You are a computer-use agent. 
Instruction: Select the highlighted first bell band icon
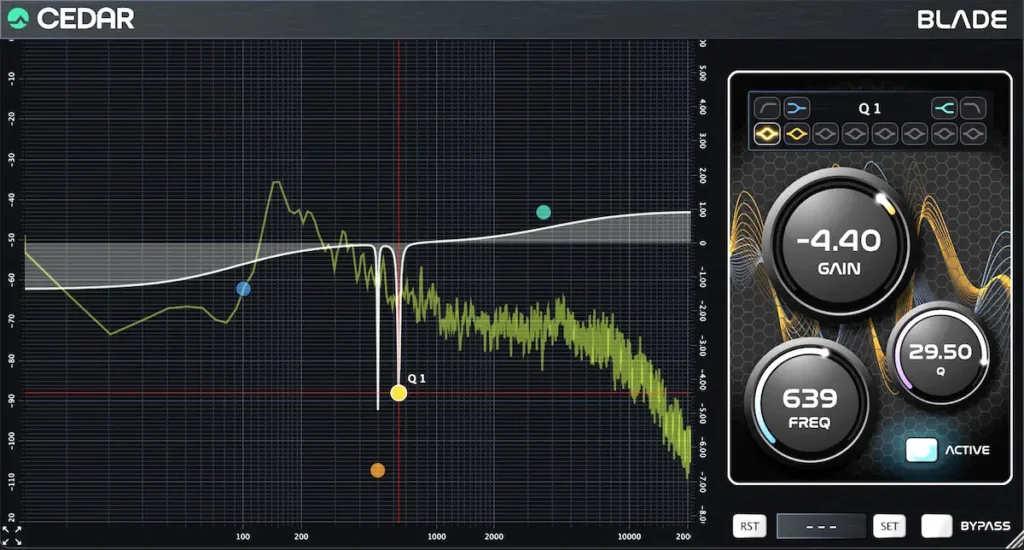point(767,135)
